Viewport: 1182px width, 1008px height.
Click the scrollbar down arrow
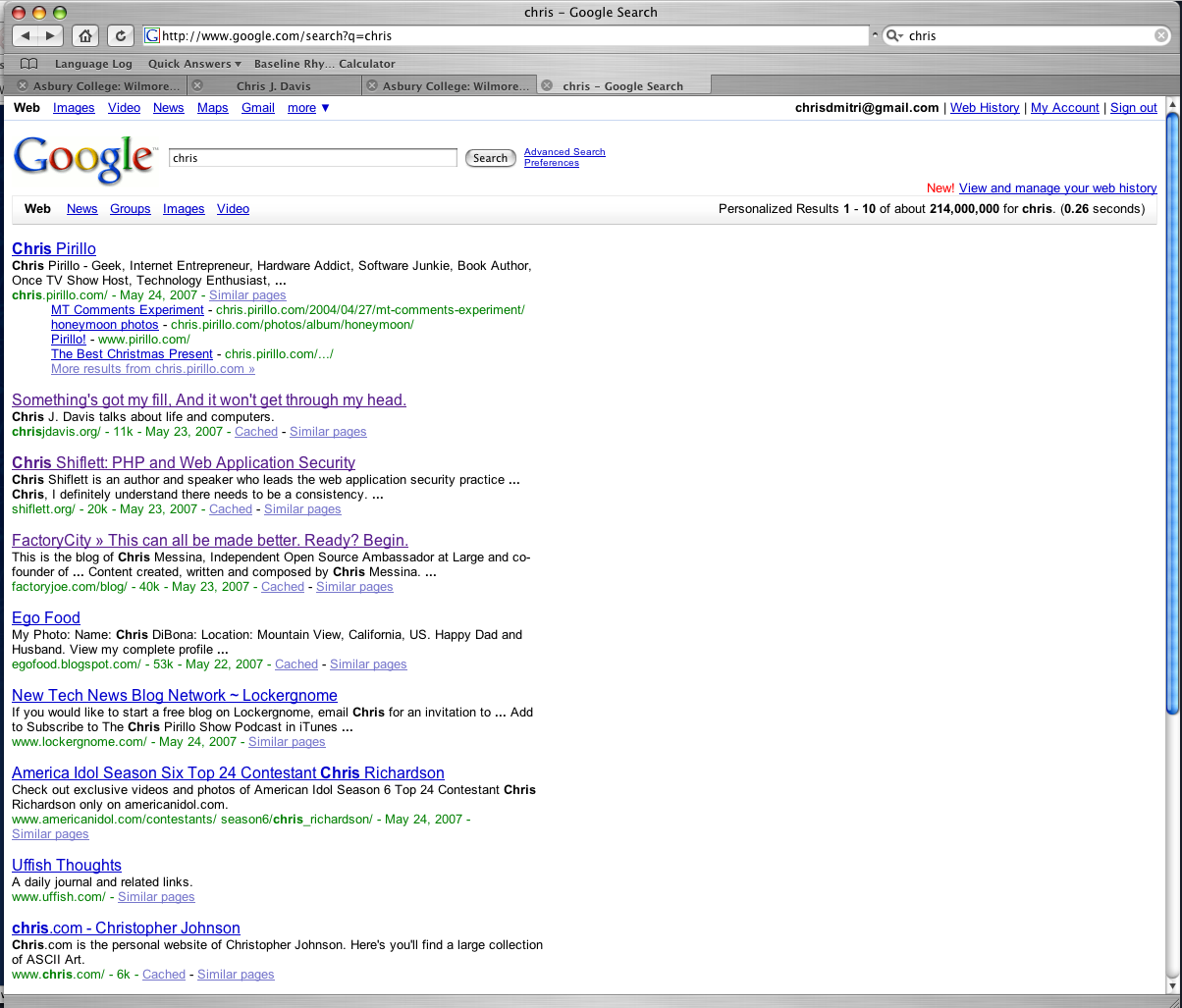pos(1173,985)
